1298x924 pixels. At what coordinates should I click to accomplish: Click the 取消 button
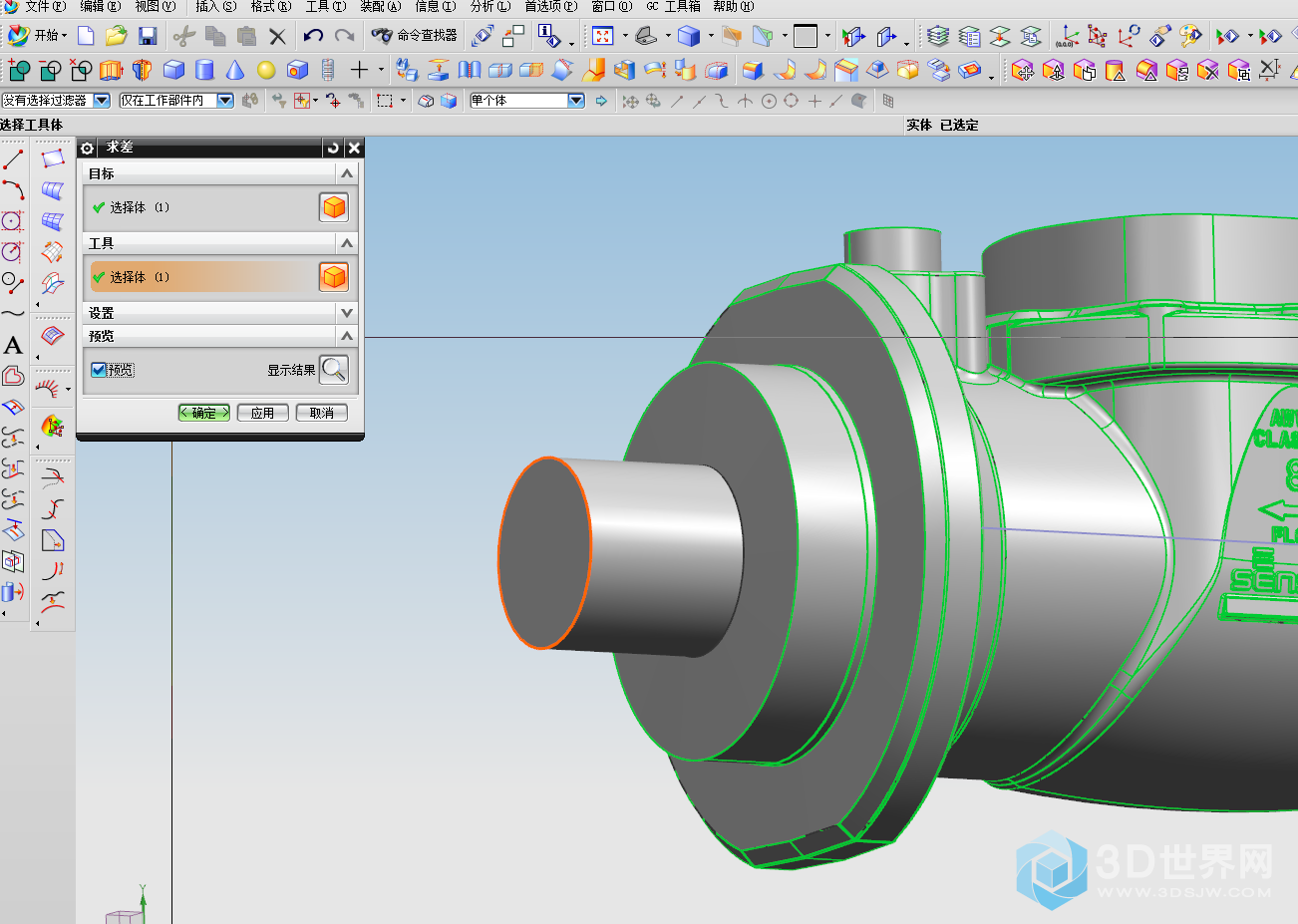[x=321, y=413]
